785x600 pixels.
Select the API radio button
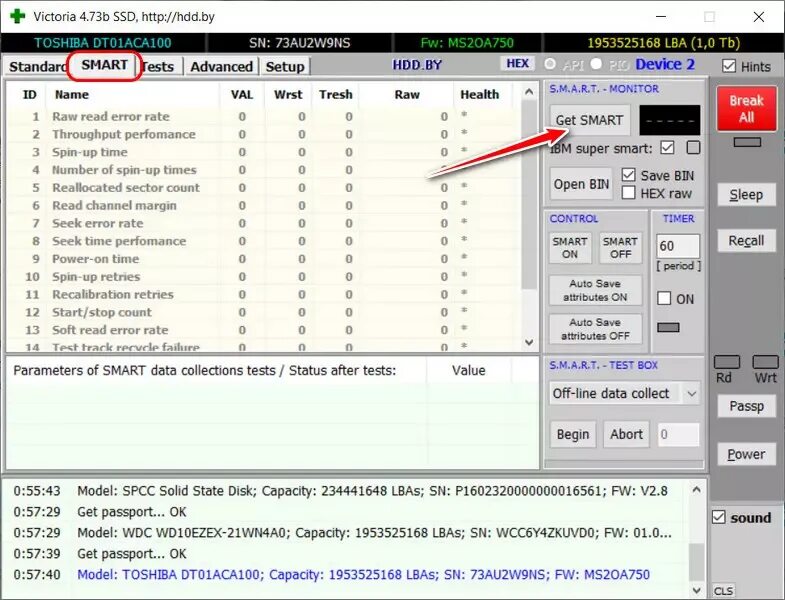550,64
